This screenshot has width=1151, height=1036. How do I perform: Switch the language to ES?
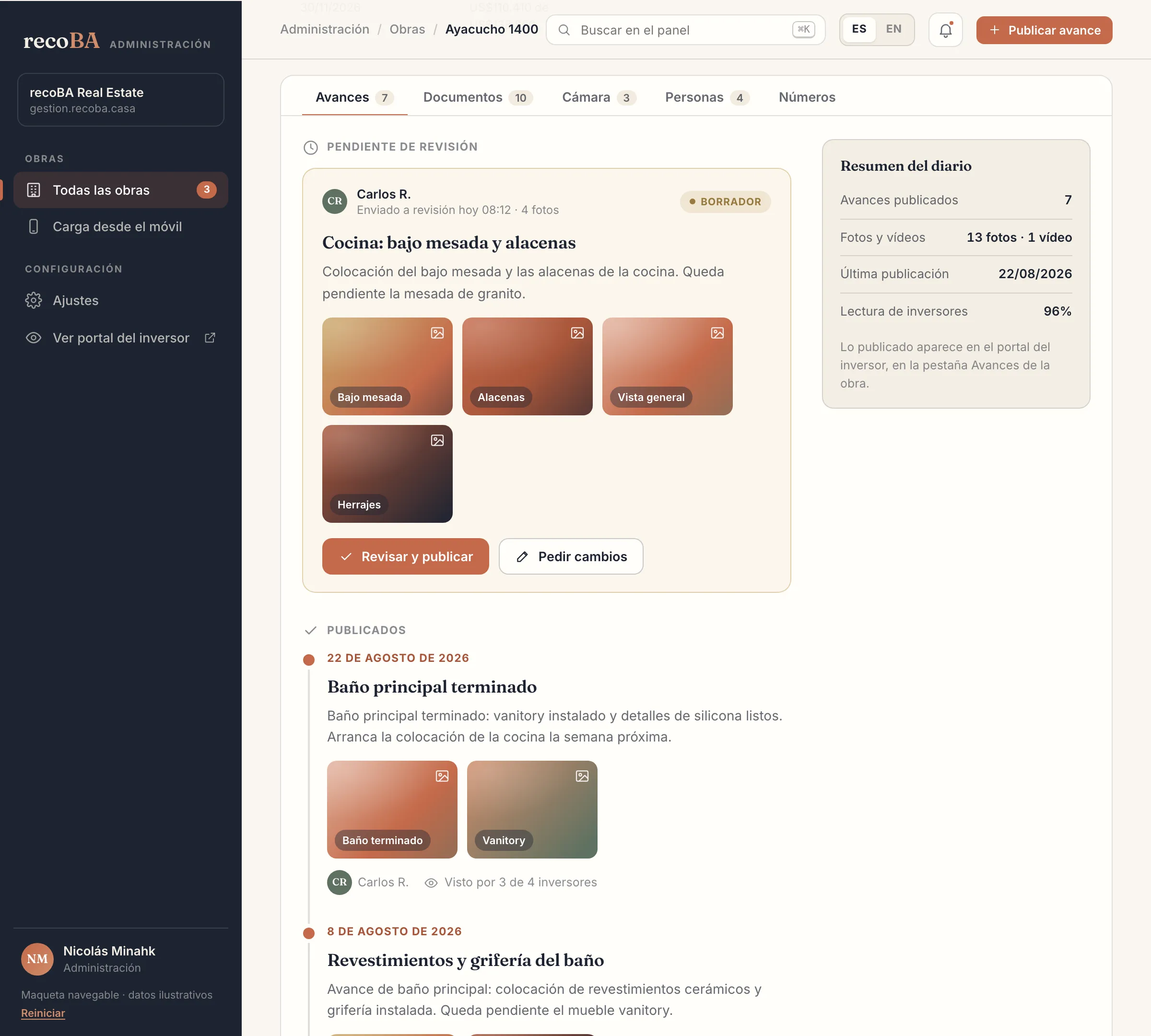click(859, 29)
